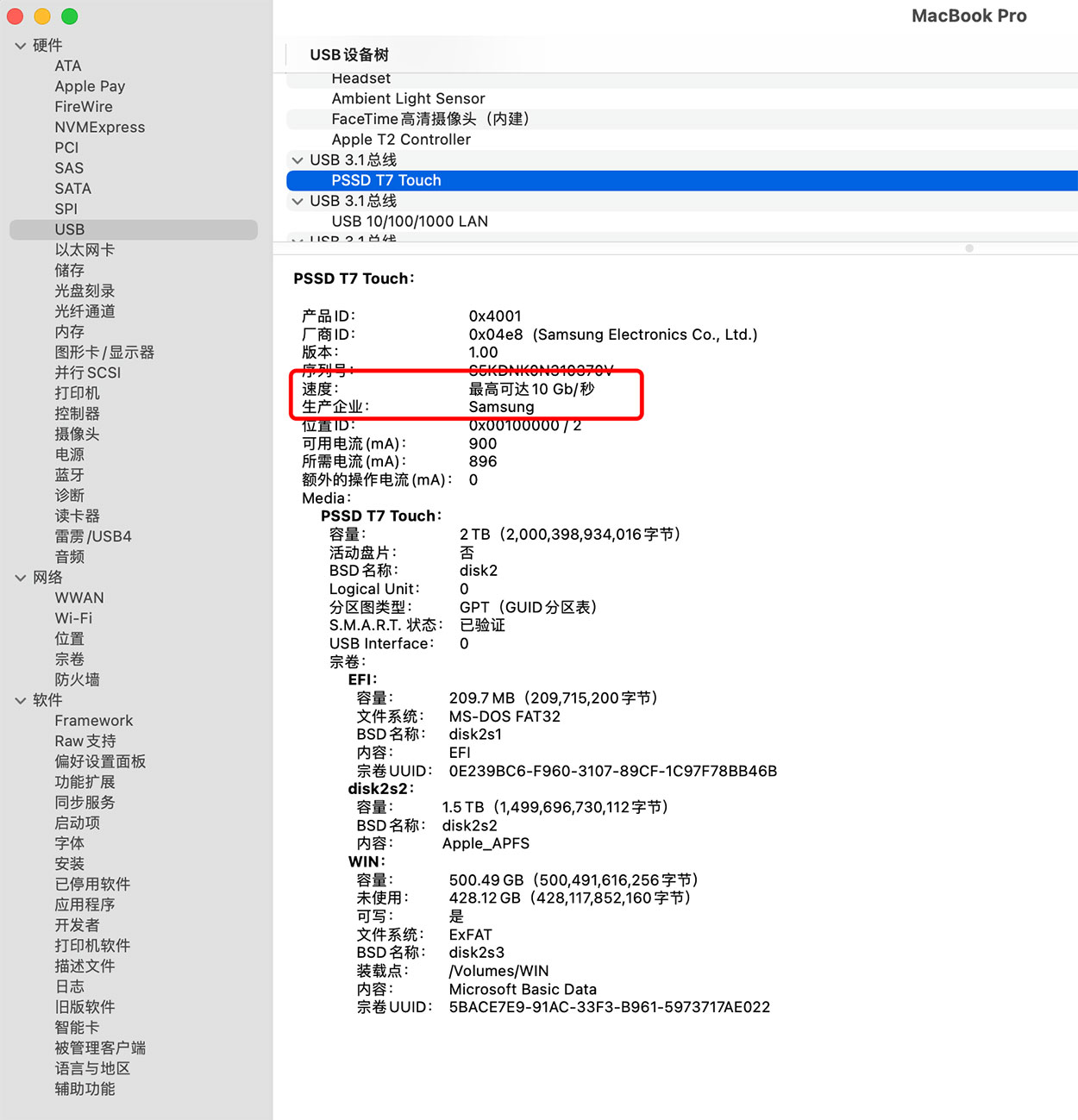This screenshot has width=1078, height=1120.
Task: Close the System Information window with the red button
Action: (16, 16)
